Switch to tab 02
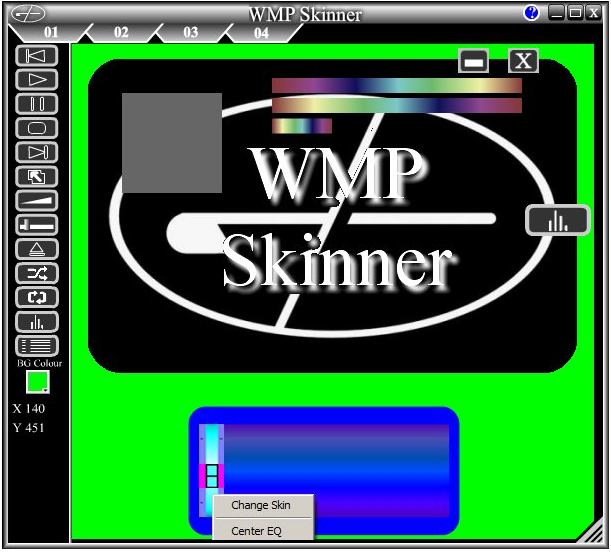This screenshot has width=611, height=552. 121,33
